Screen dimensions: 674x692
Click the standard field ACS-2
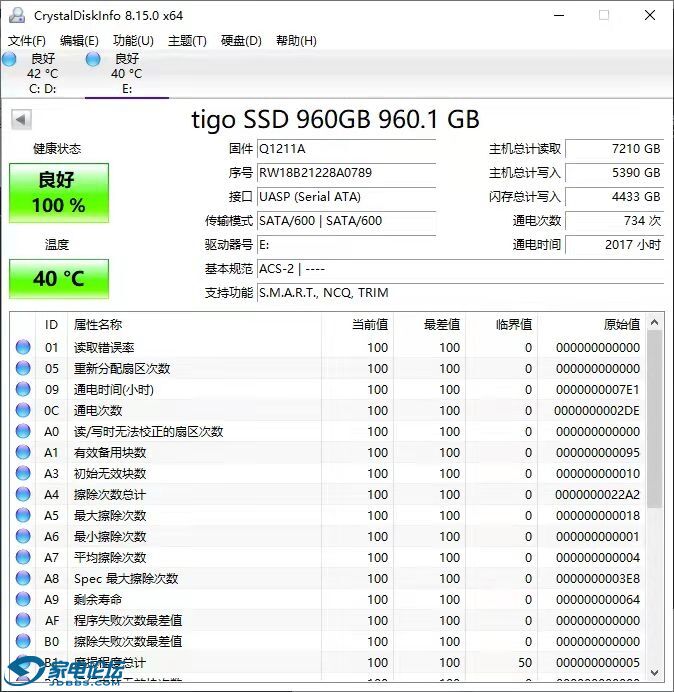coord(460,268)
